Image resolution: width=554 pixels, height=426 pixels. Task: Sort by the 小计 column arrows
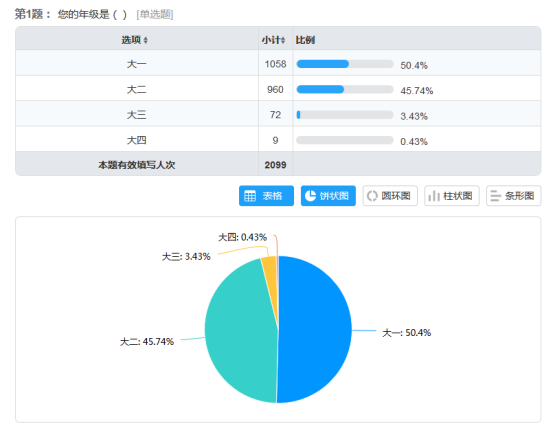point(283,40)
